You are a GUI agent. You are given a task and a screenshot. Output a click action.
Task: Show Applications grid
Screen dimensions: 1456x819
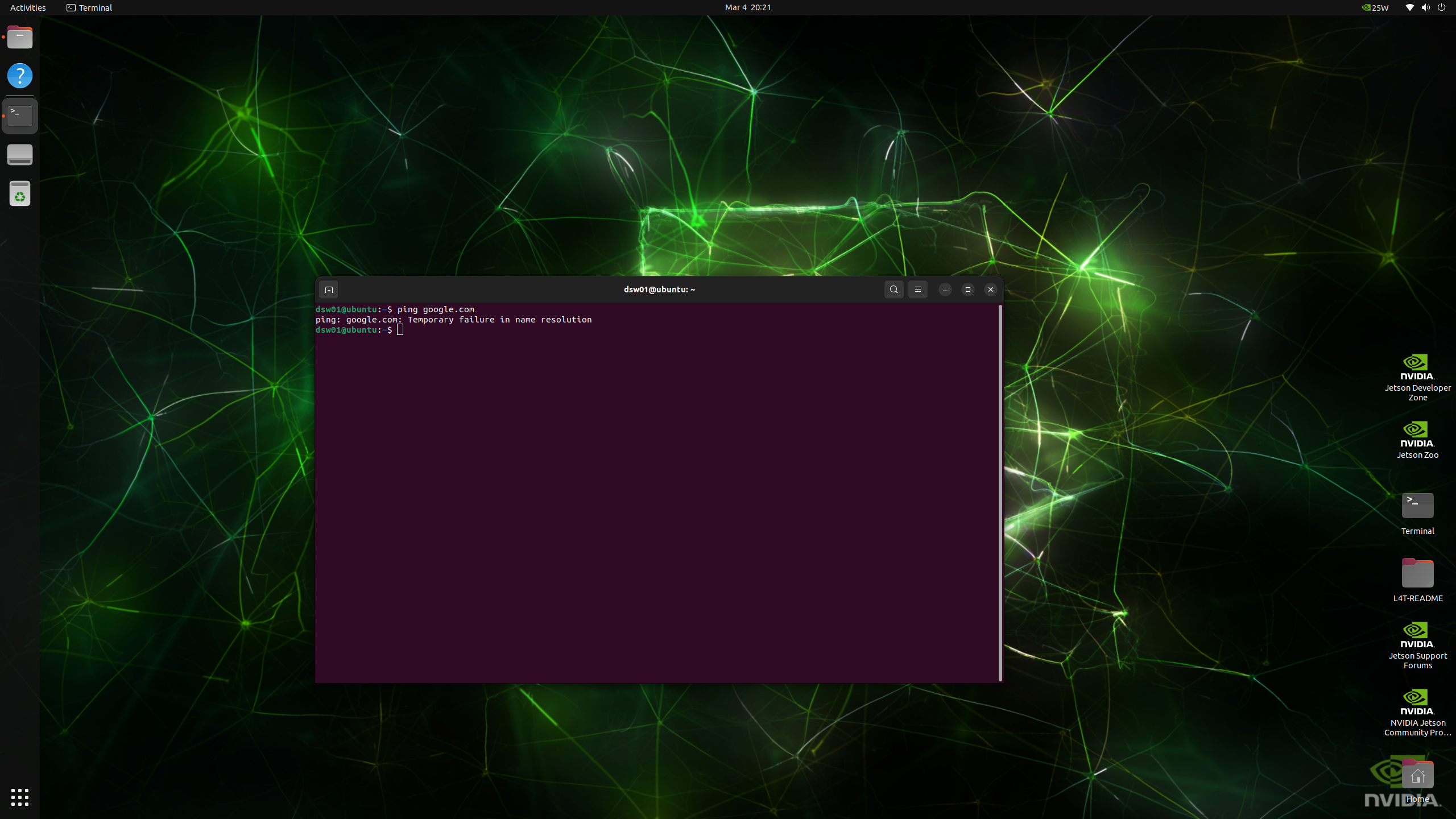20,797
